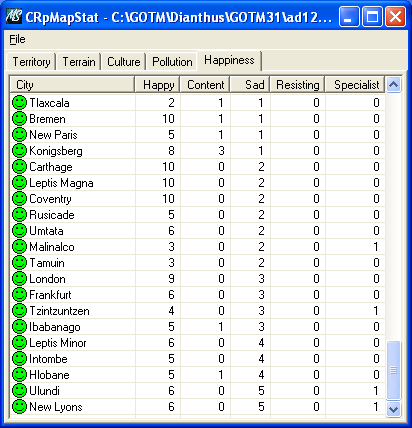Open the Culture tab

point(124,62)
